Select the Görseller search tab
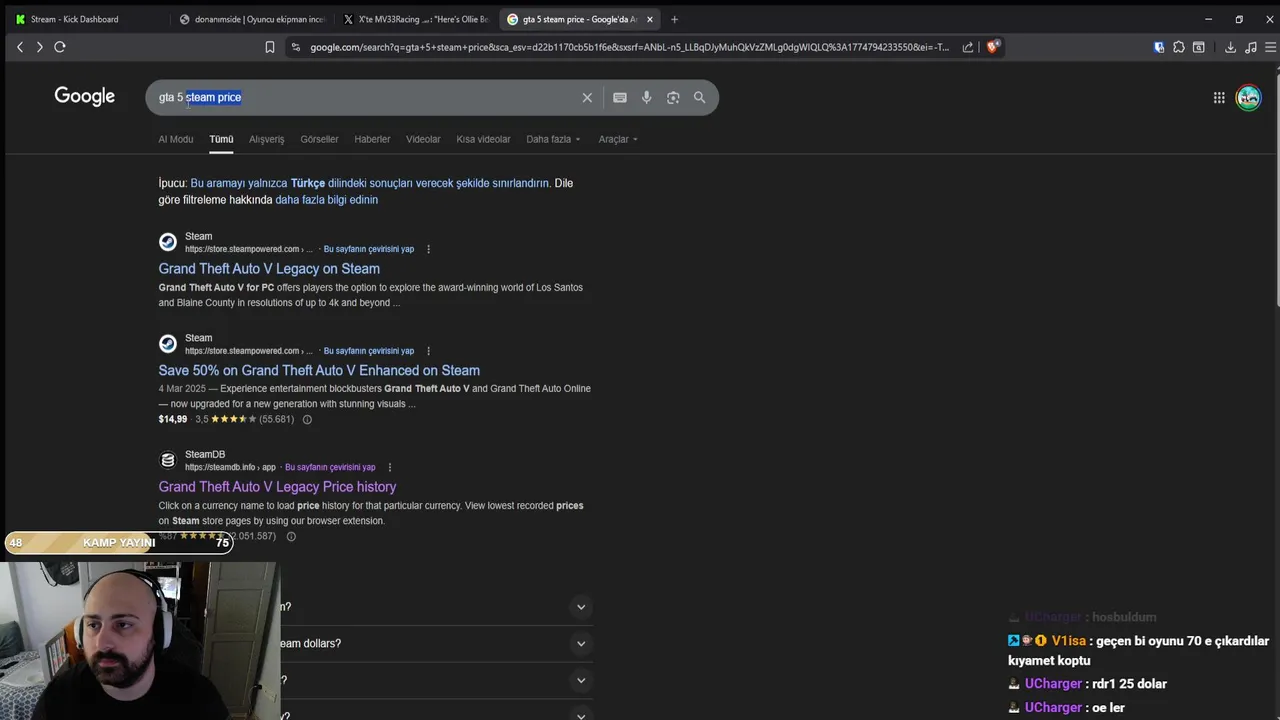 (x=319, y=139)
